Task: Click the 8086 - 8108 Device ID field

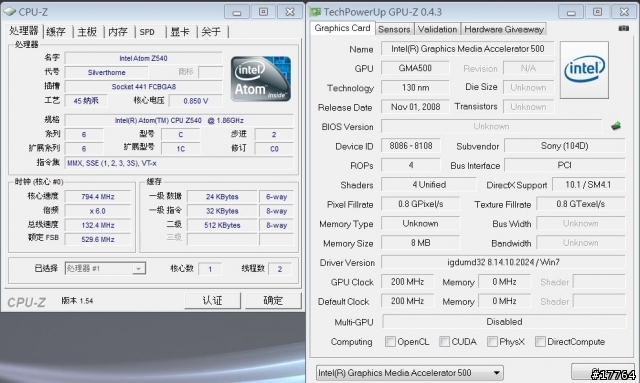Action: point(411,146)
